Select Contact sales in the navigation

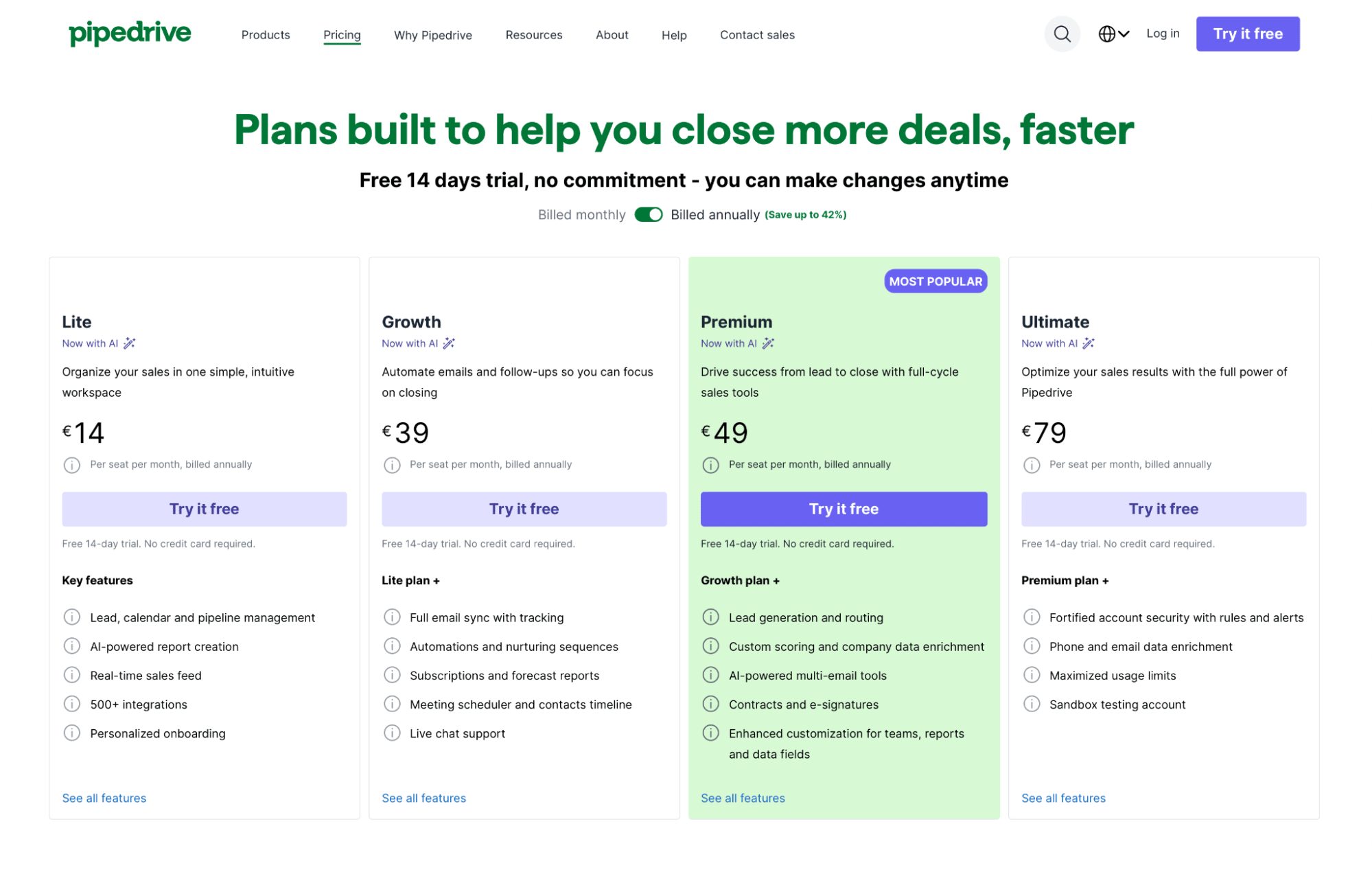pyautogui.click(x=756, y=34)
